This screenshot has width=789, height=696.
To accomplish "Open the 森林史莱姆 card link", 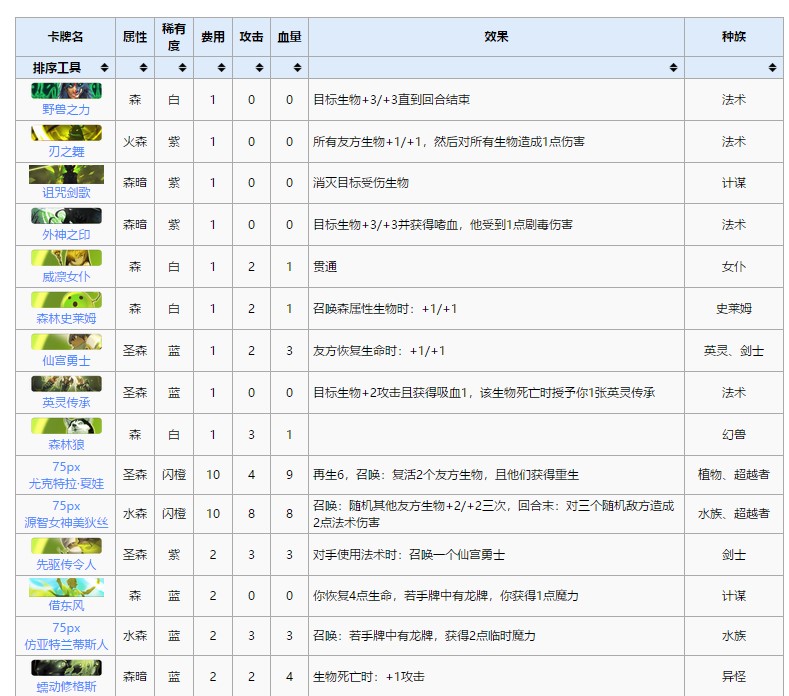I will click(66, 318).
